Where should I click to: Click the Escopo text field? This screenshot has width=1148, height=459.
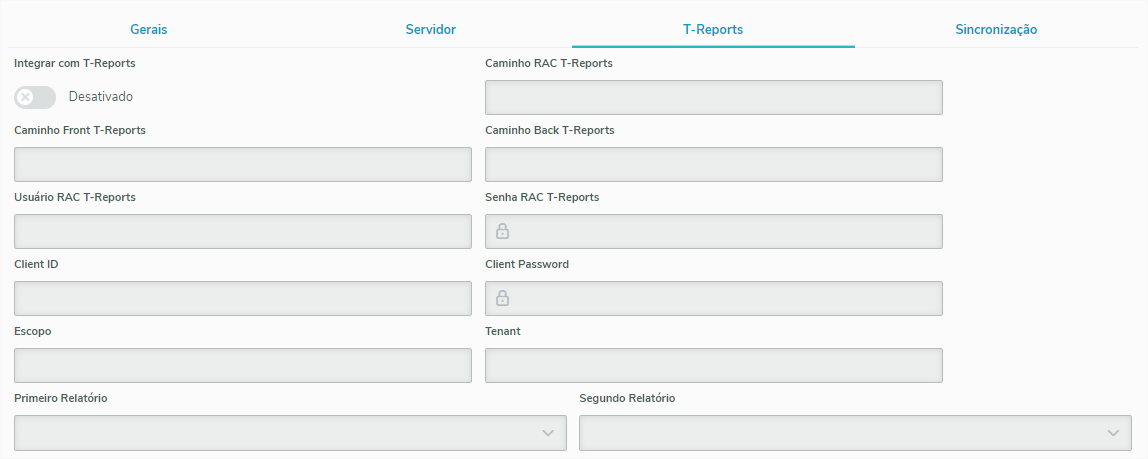243,366
